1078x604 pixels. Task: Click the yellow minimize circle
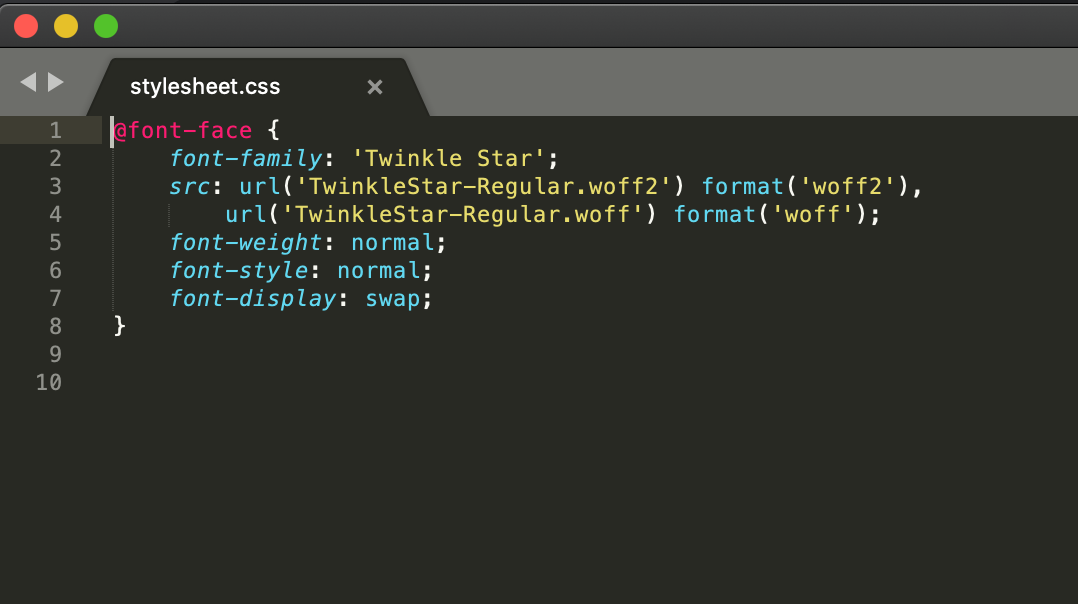[x=65, y=26]
